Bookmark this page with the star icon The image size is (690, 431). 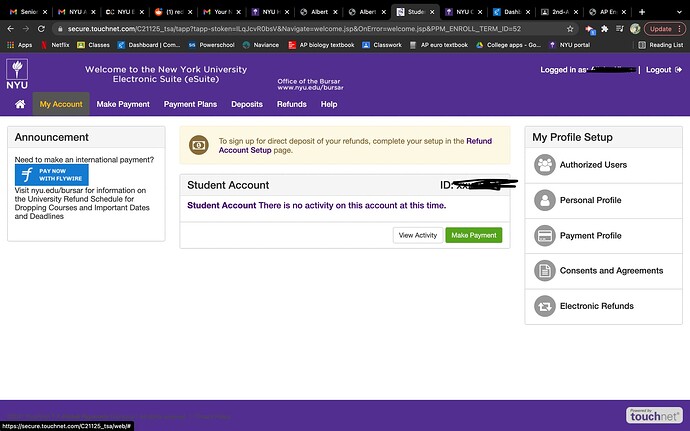click(x=570, y=29)
